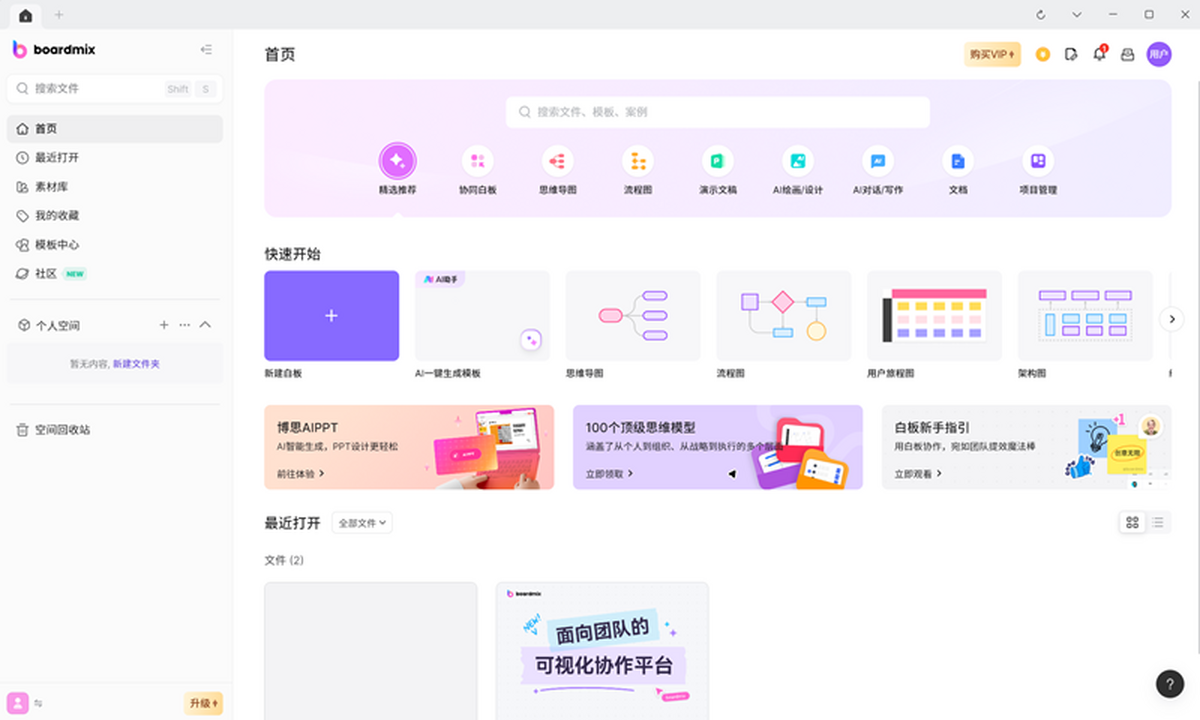Refresh the page from the title bar

[x=1041, y=14]
